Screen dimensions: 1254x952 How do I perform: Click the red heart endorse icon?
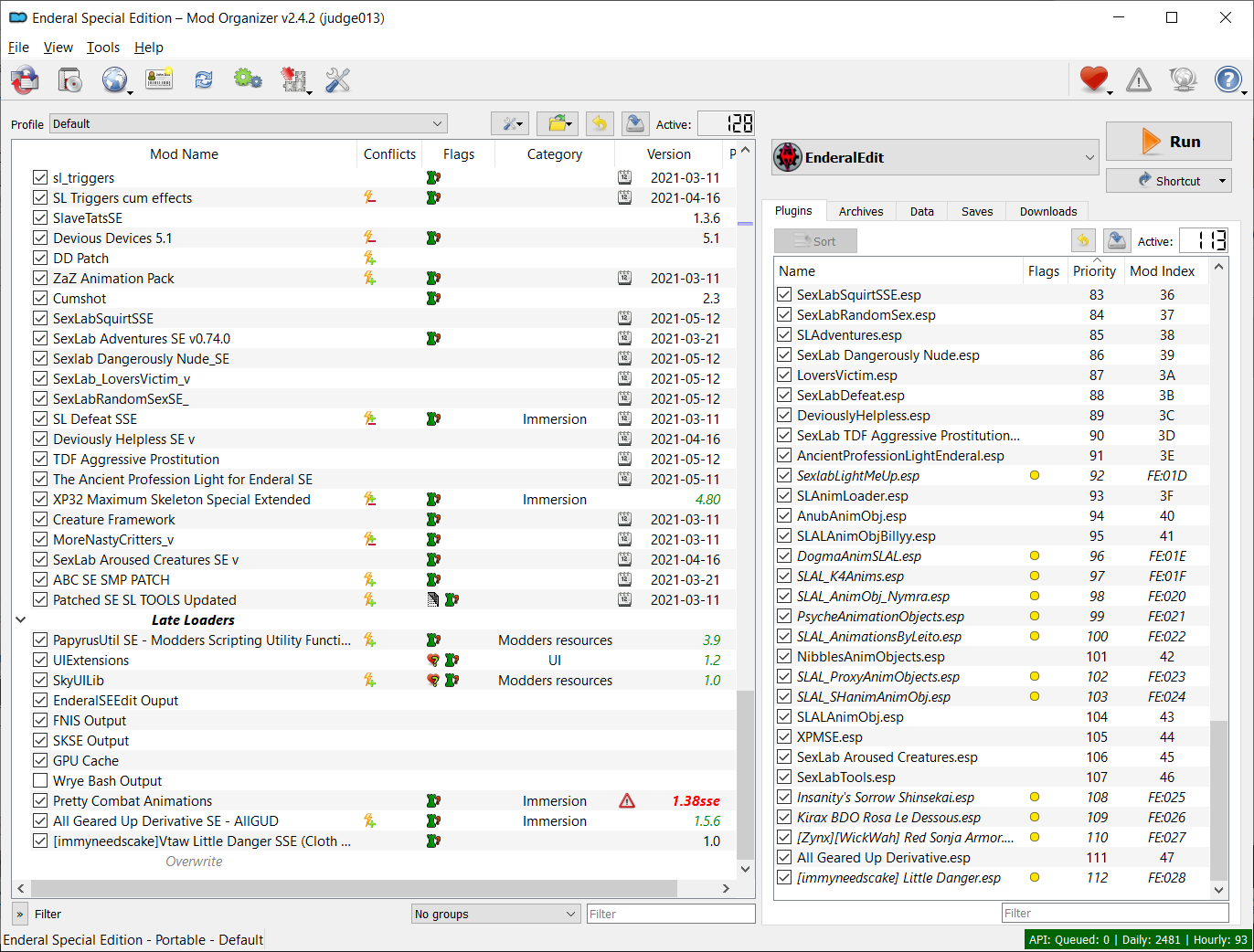1094,79
